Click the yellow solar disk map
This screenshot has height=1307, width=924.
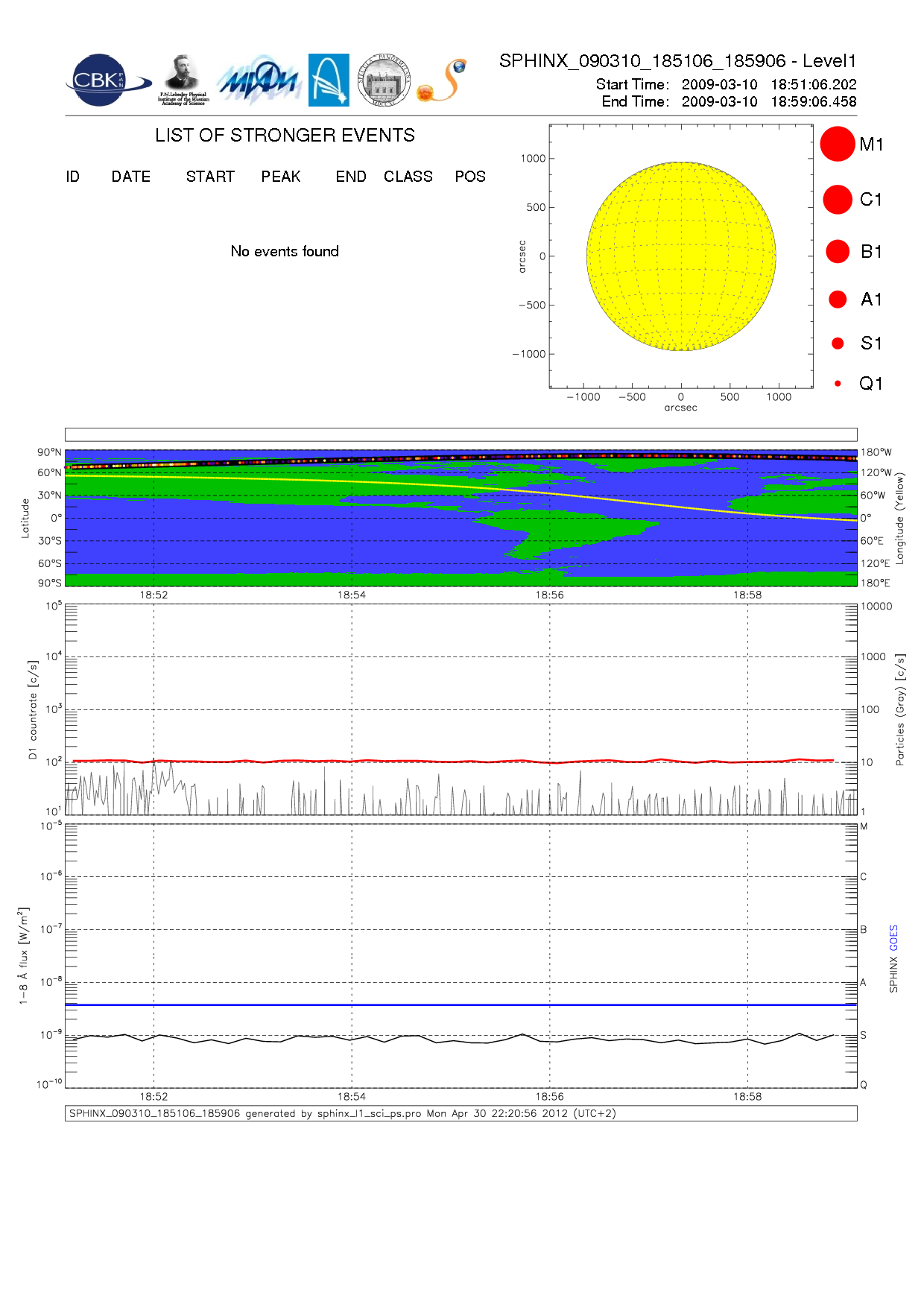681,256
